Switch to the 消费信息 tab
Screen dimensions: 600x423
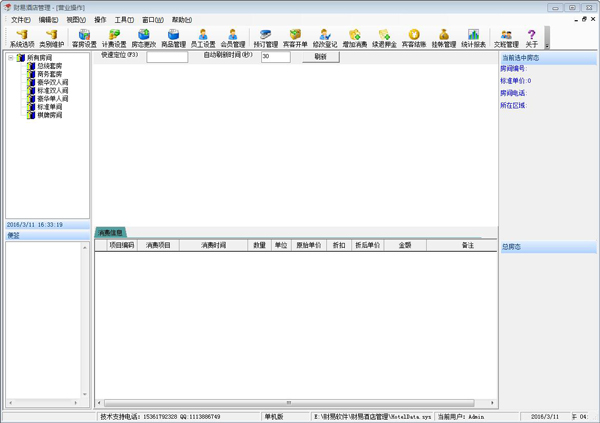coord(110,233)
